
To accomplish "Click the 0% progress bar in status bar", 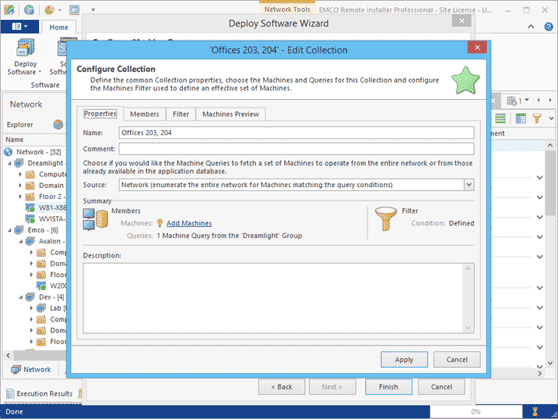I will [476, 412].
